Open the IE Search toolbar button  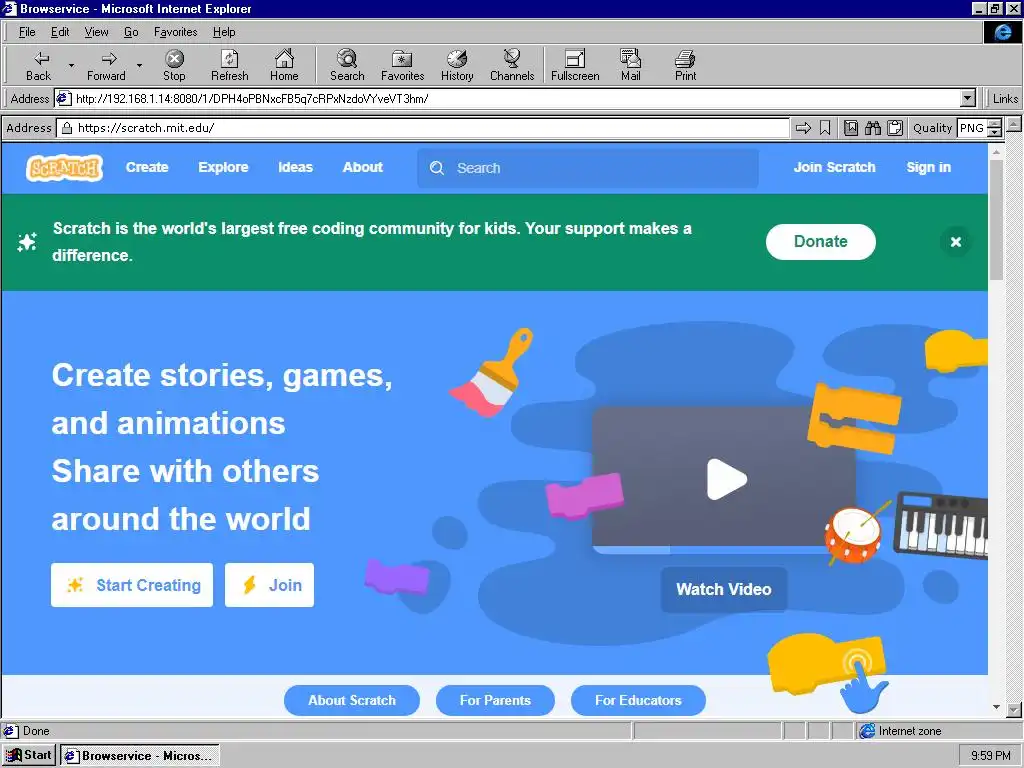(347, 66)
